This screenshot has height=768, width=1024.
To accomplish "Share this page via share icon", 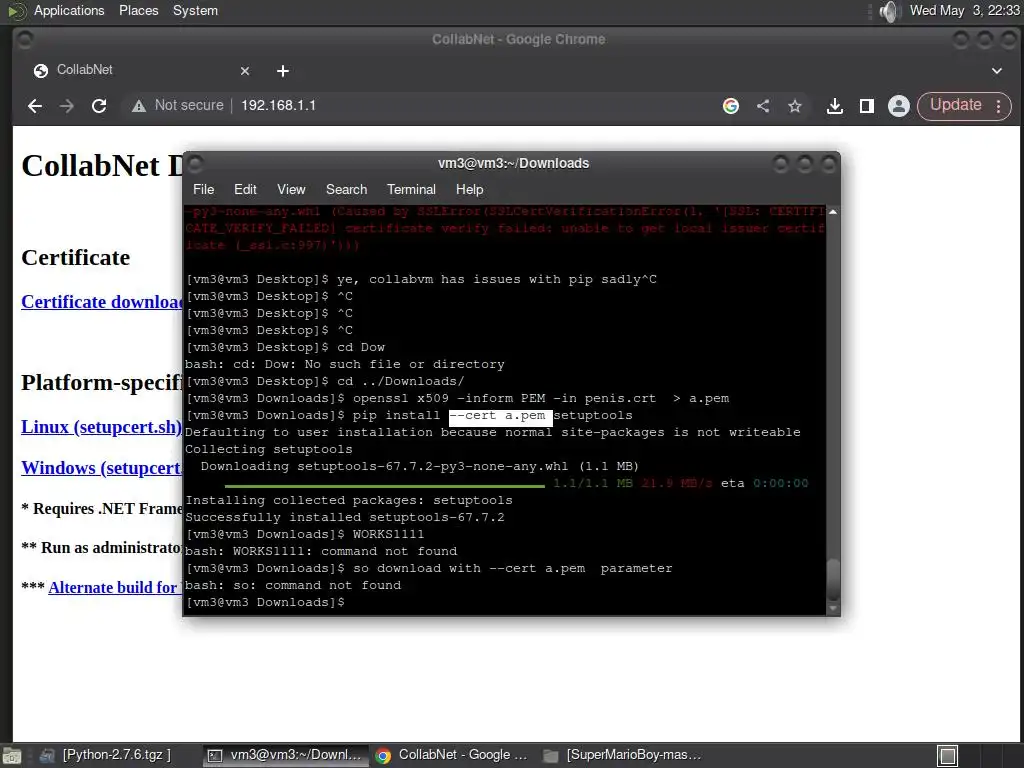I will [763, 106].
